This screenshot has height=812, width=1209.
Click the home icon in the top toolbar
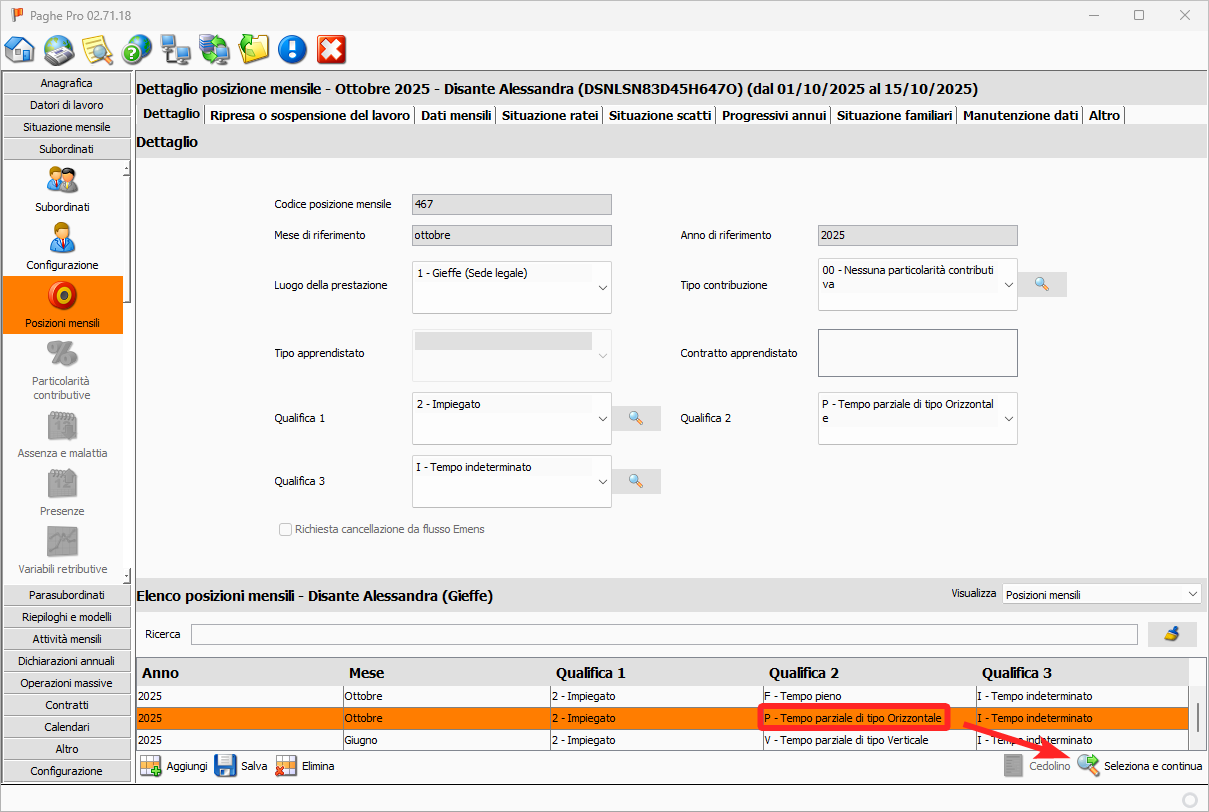click(20, 49)
